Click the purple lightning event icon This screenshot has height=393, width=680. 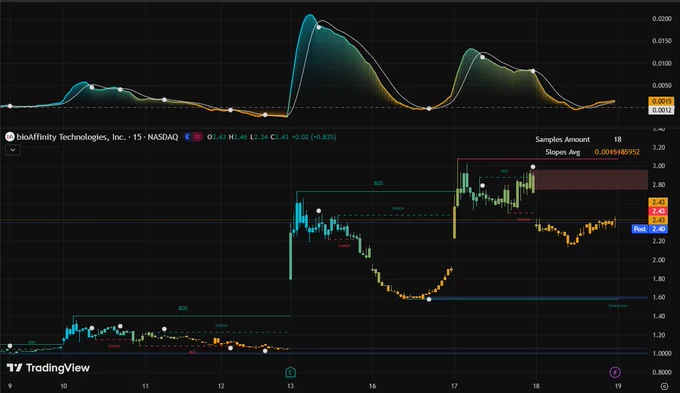(615, 372)
